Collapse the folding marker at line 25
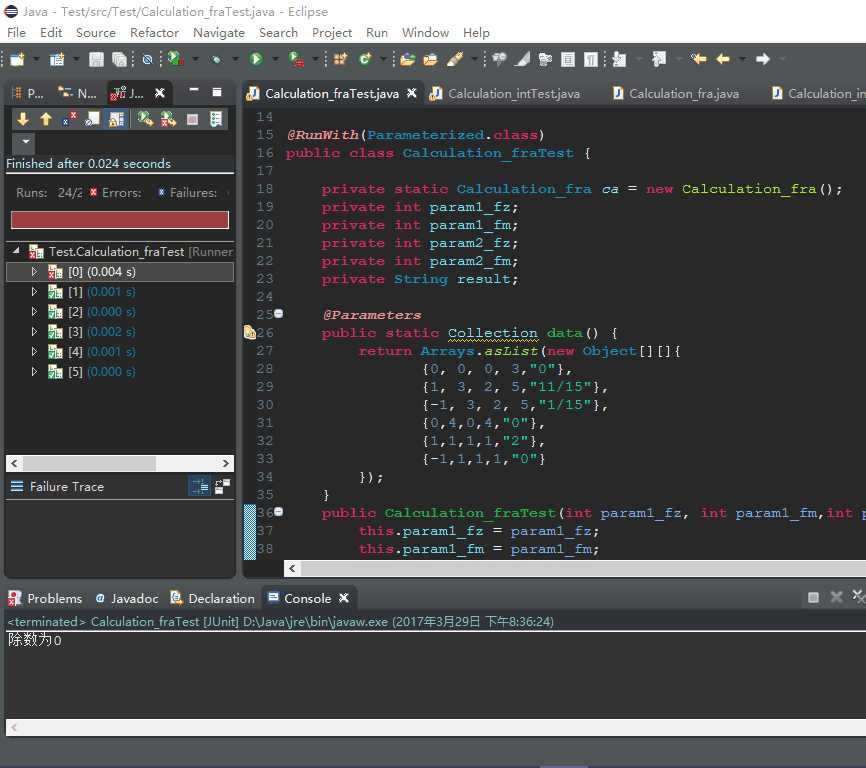The width and height of the screenshot is (866, 768). pyautogui.click(x=279, y=313)
